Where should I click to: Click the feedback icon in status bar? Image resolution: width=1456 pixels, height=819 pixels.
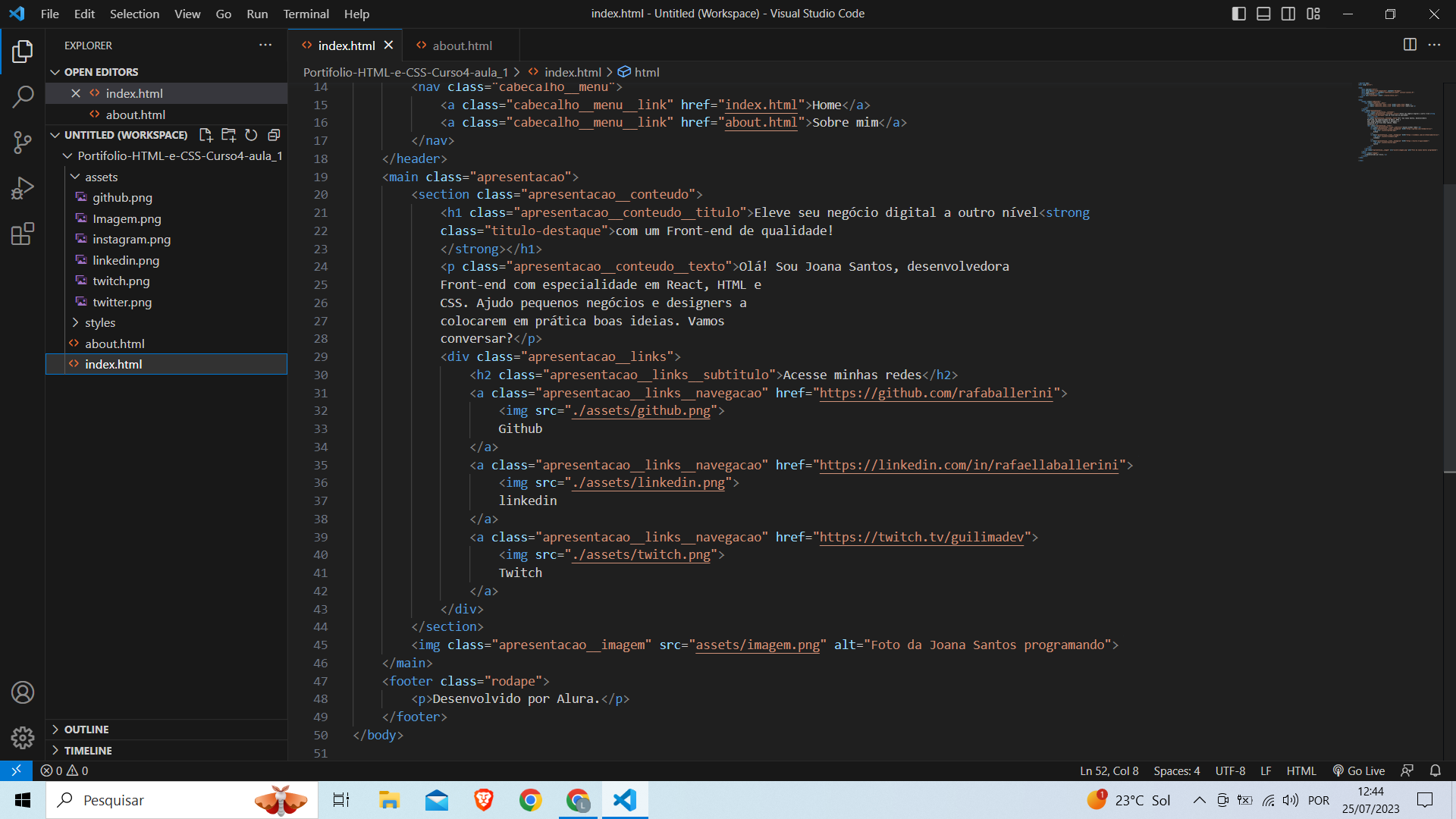1407,770
